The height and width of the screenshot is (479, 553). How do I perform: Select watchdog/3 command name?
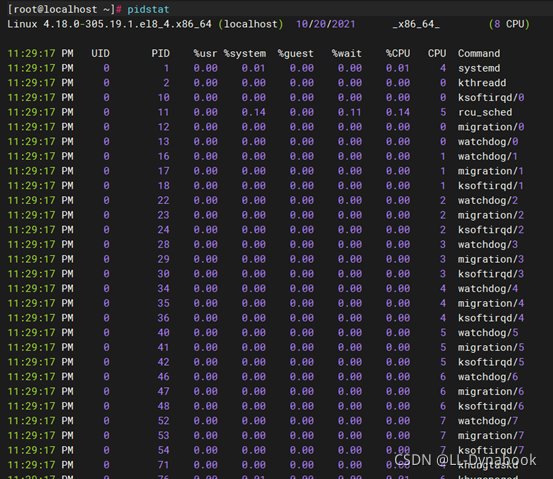(x=488, y=244)
